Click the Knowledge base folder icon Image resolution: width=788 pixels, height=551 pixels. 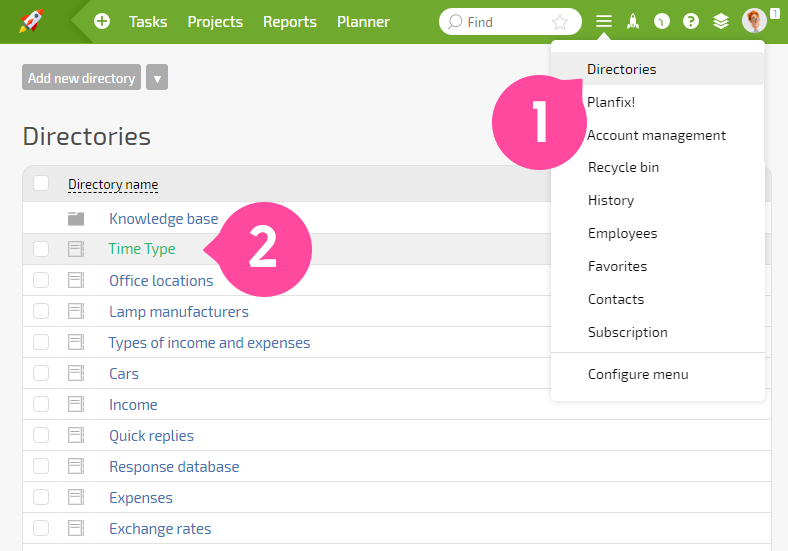pos(76,219)
